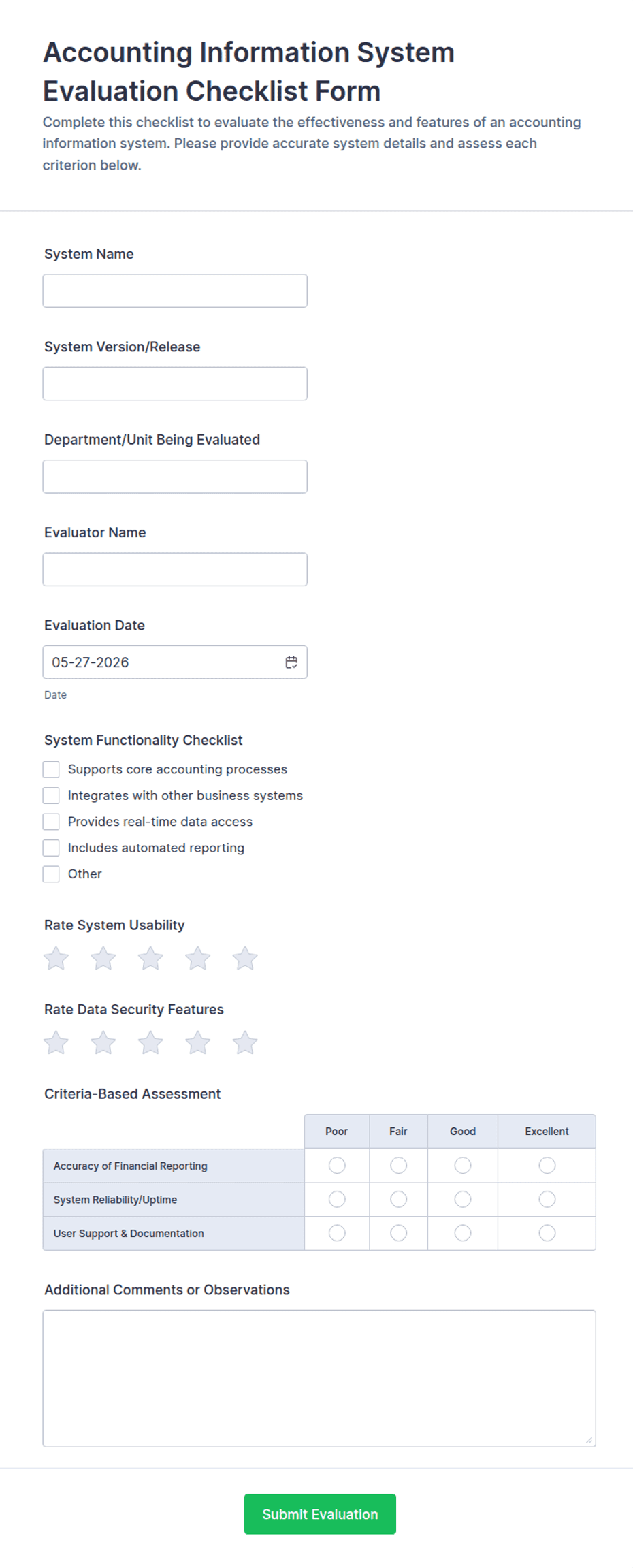
Task: Set the fourth star for System Usability
Action: (x=198, y=958)
